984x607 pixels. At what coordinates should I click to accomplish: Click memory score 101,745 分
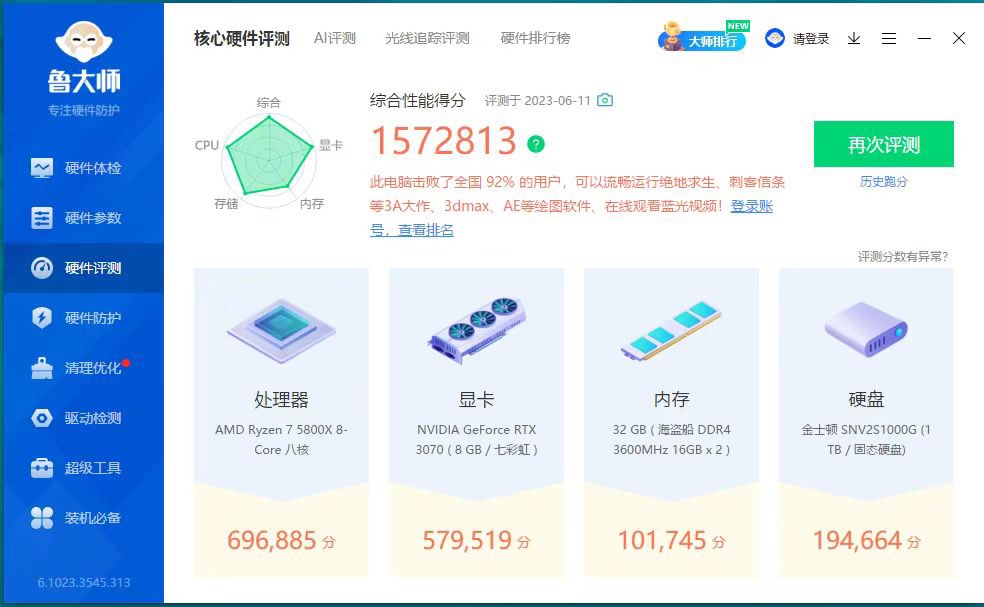pos(671,540)
